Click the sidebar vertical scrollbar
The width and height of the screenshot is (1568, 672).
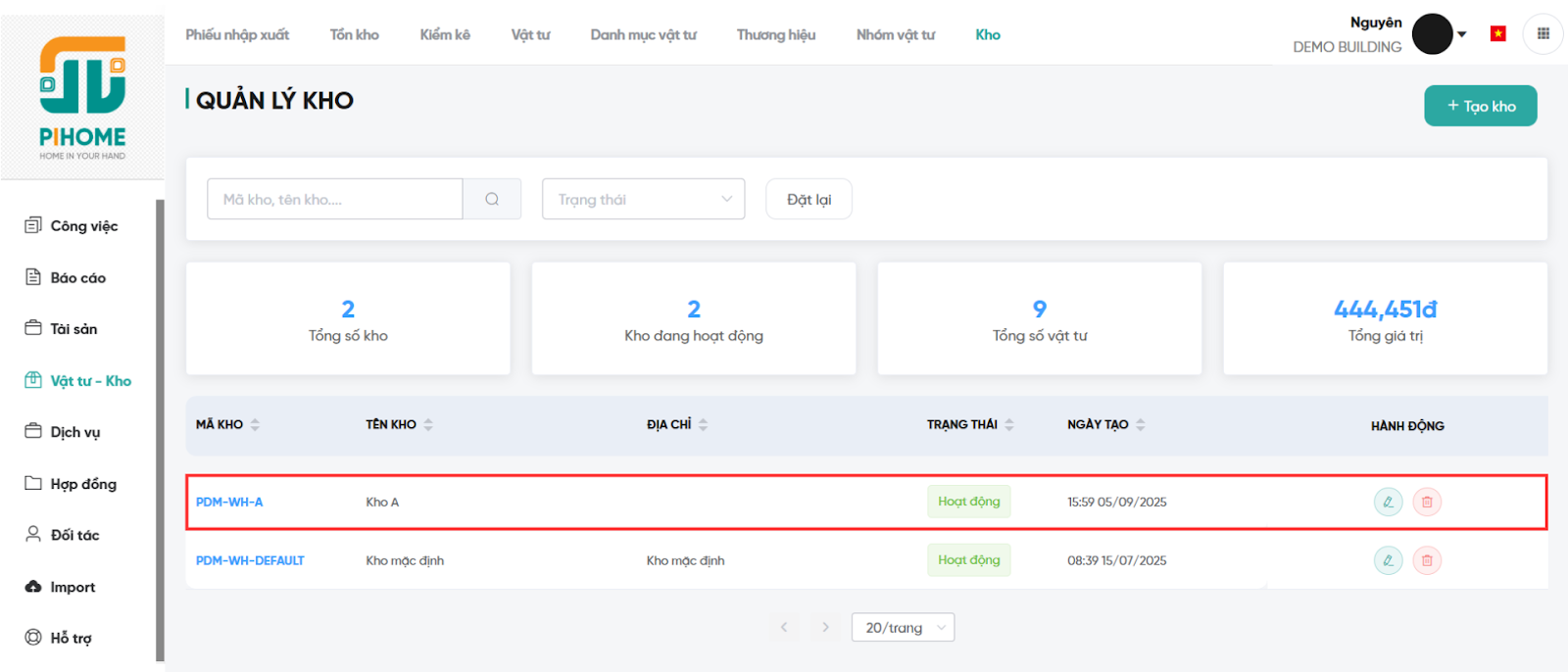[x=160, y=431]
